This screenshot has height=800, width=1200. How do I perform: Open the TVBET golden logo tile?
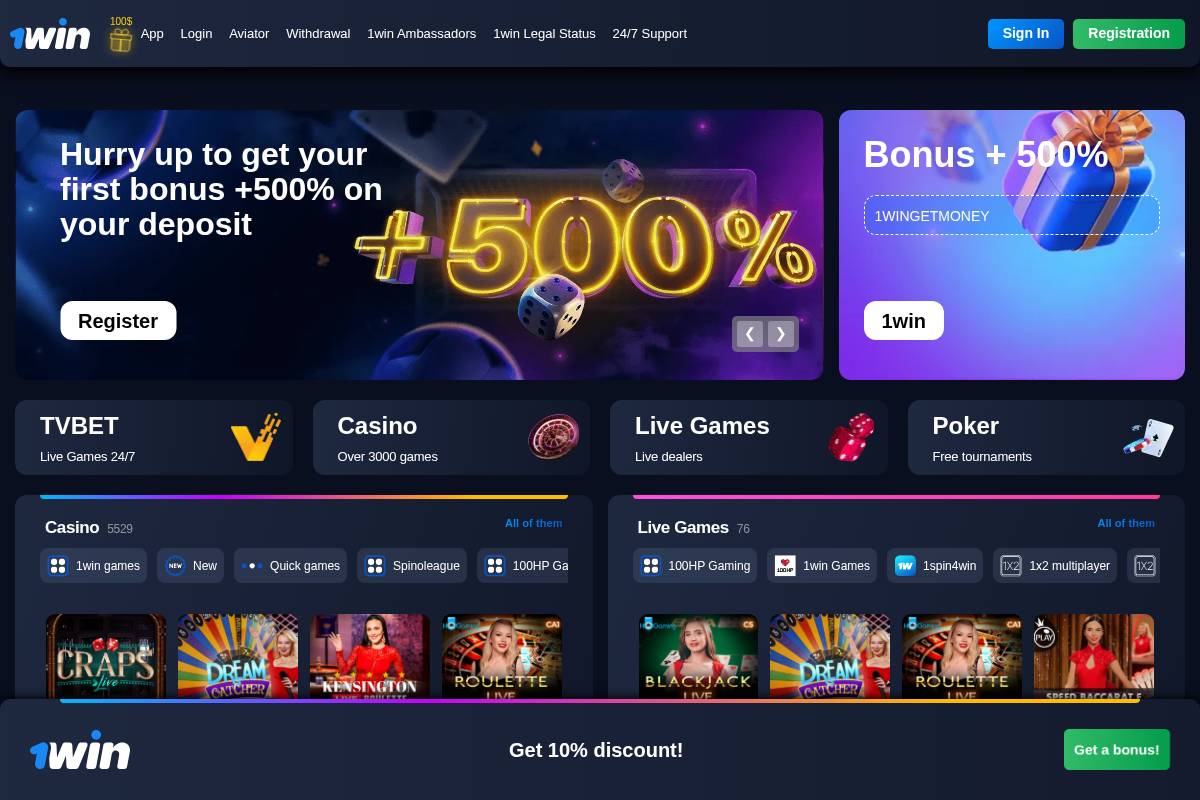coord(255,438)
